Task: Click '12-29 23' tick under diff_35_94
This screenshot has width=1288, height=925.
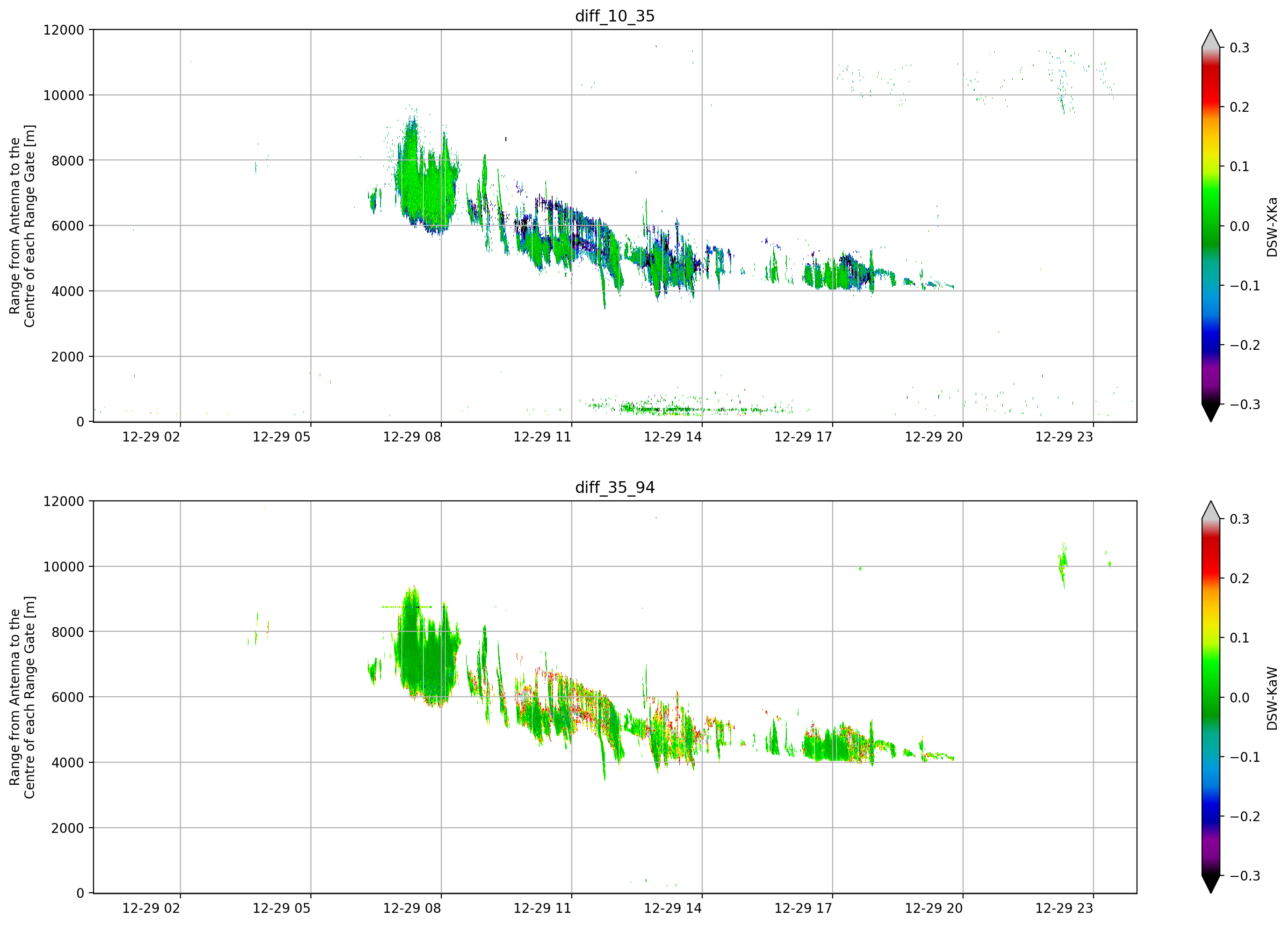Action: pyautogui.click(x=1064, y=909)
